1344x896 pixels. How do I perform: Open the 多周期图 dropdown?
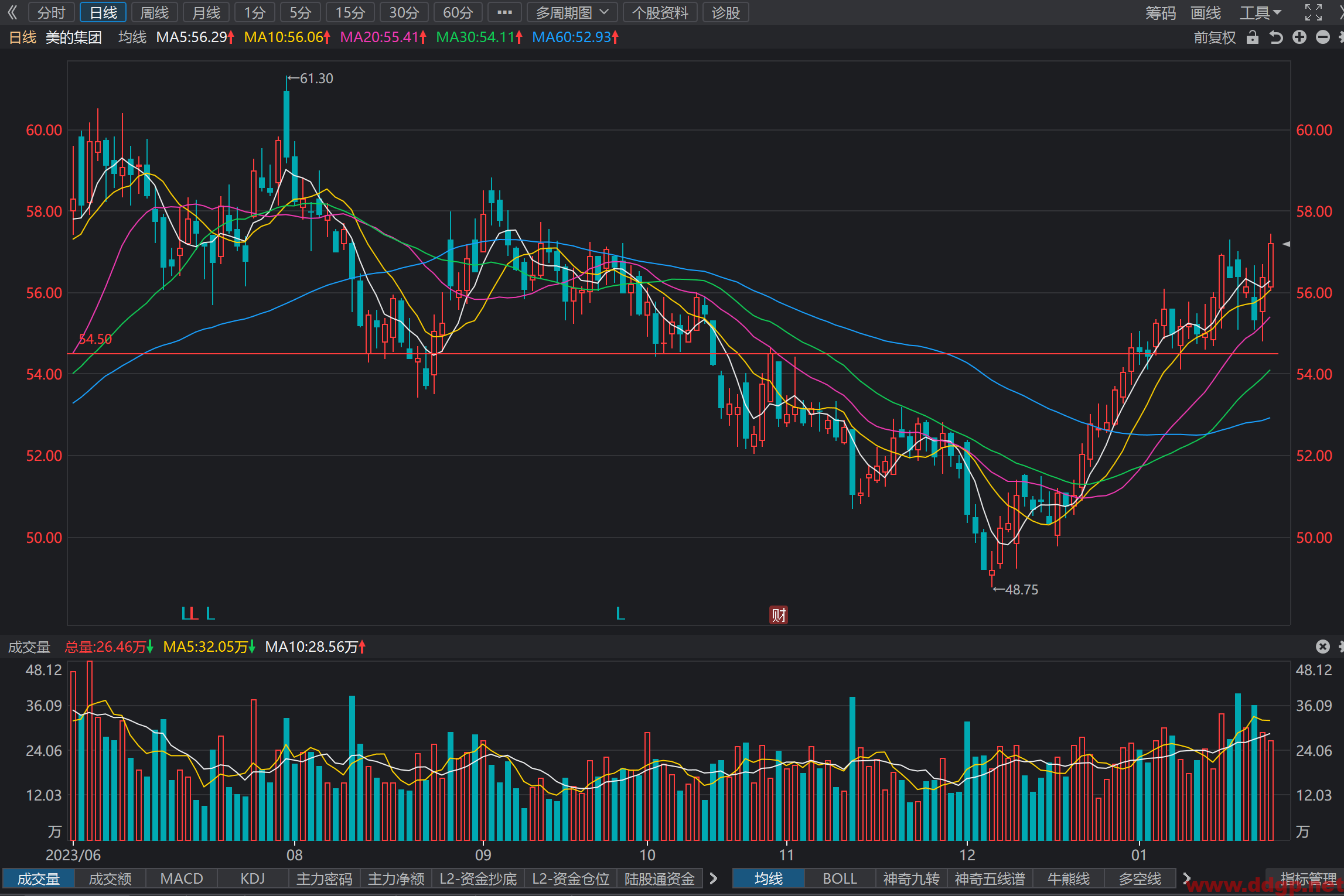tap(572, 12)
